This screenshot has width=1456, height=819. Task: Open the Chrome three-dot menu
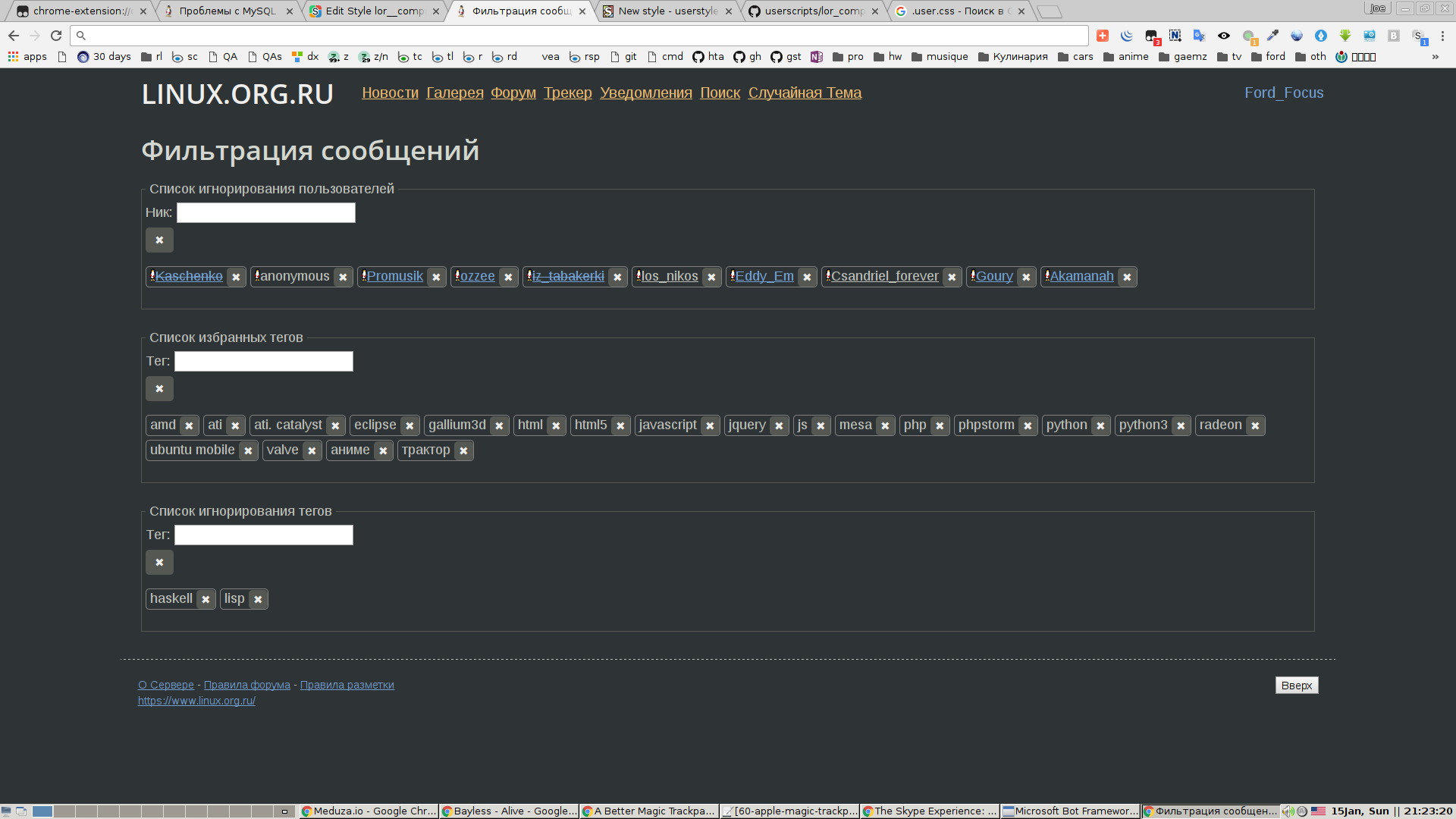(1442, 36)
